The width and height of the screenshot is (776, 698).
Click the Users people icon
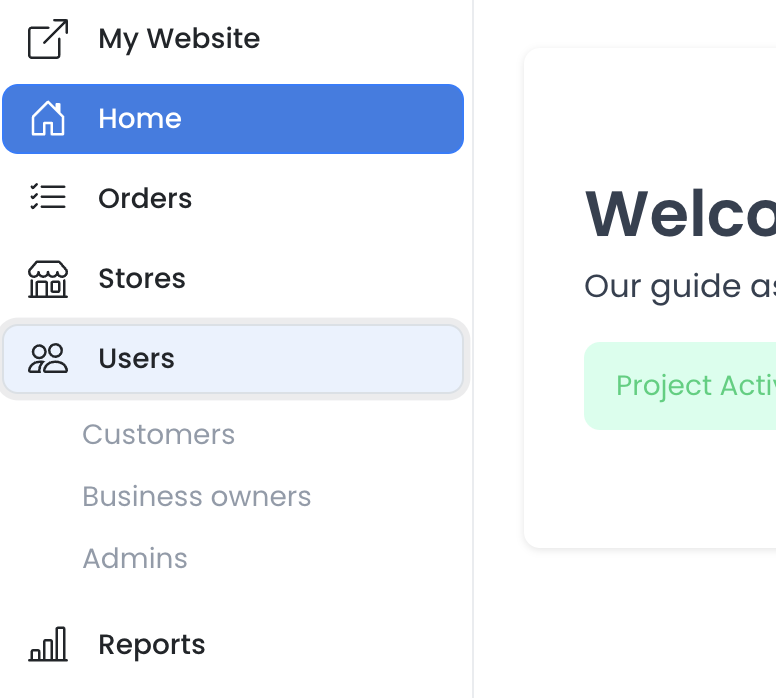click(48, 358)
